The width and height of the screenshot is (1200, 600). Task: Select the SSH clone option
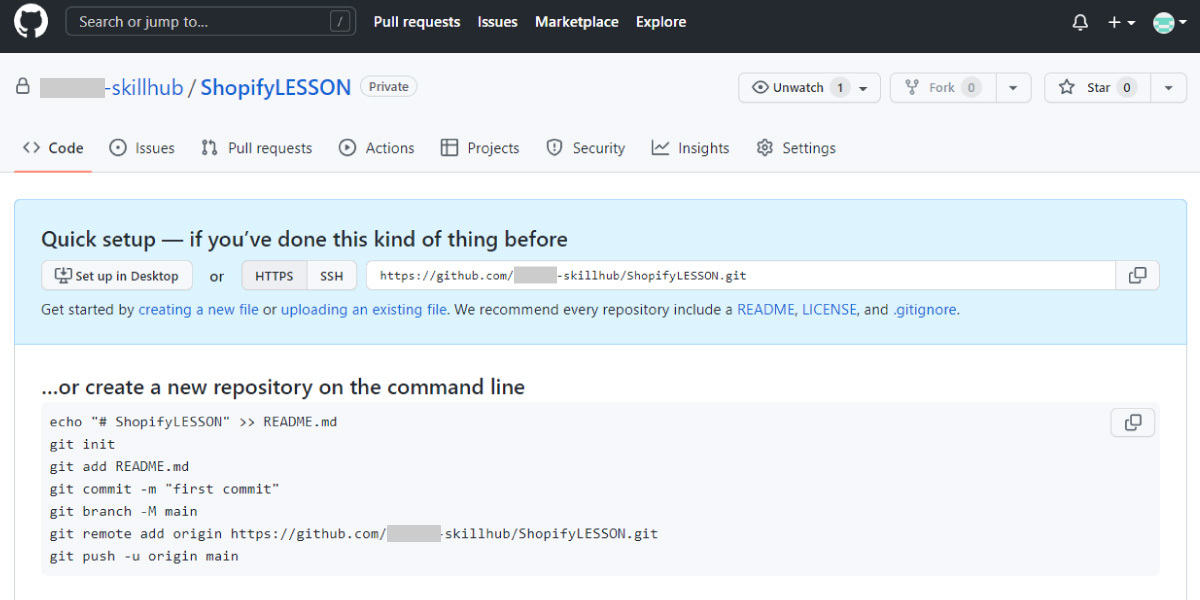point(331,276)
